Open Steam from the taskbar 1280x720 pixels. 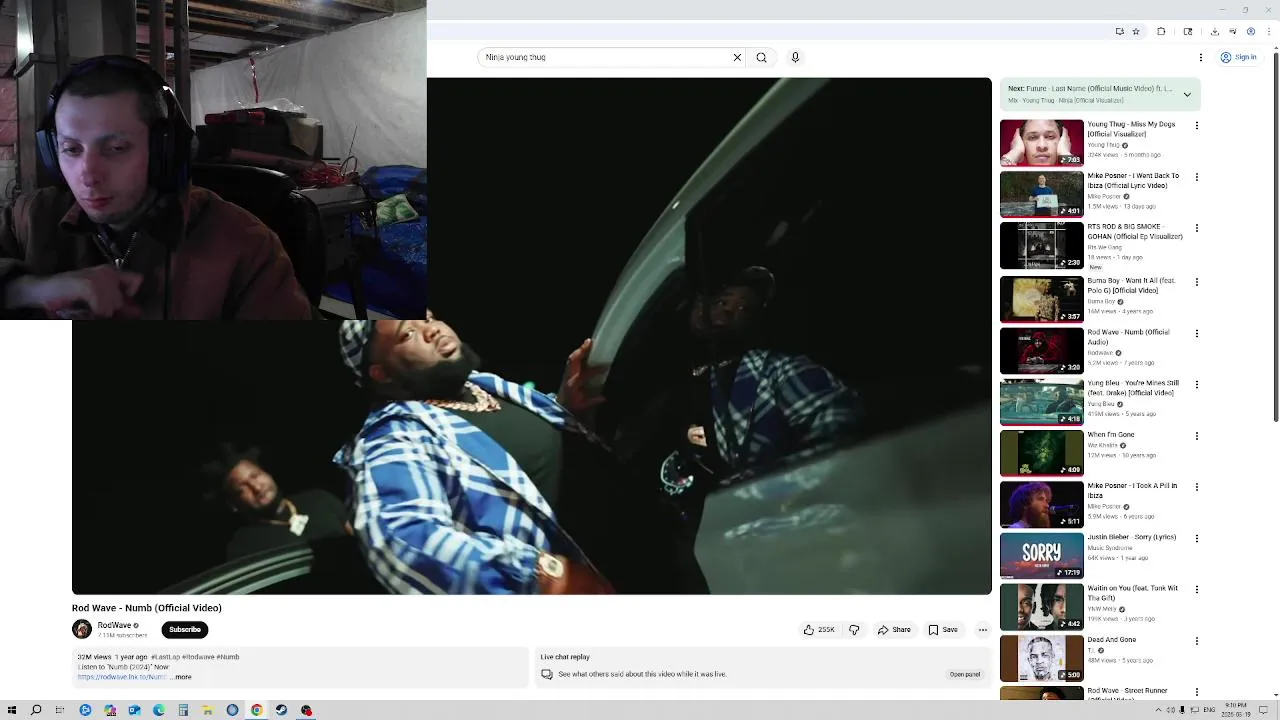(281, 710)
